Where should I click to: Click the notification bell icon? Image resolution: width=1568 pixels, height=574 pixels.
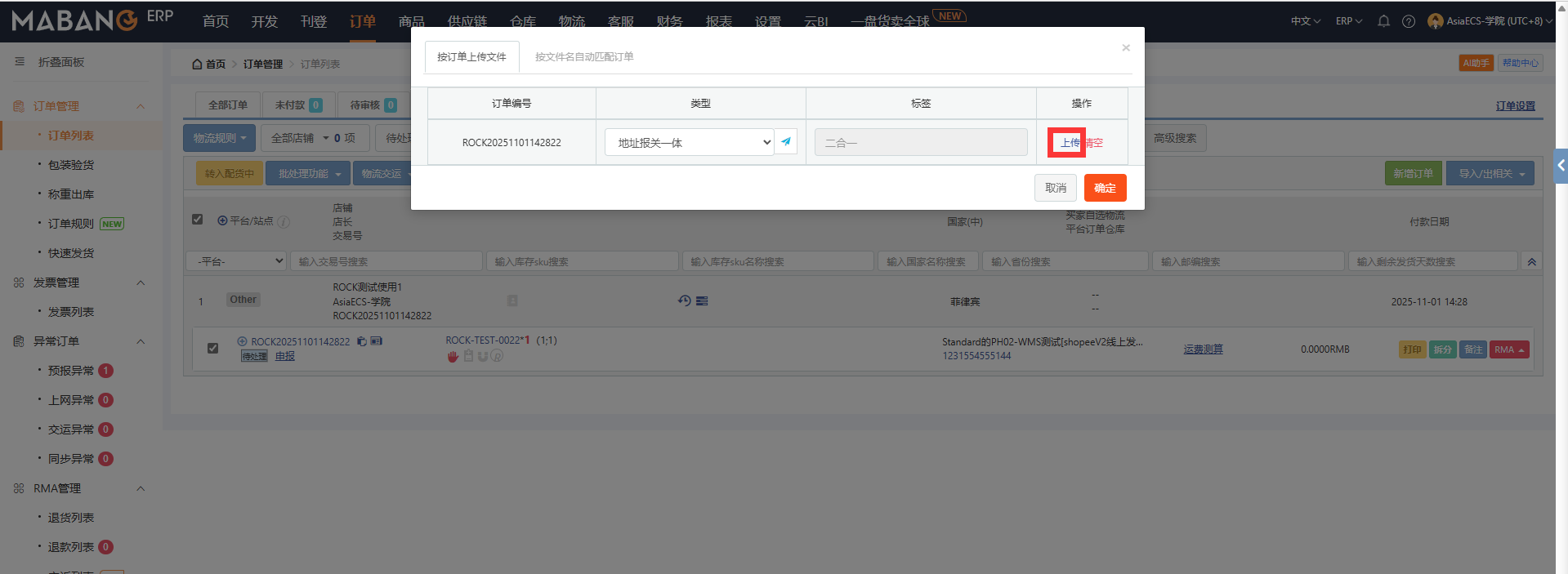[1383, 21]
